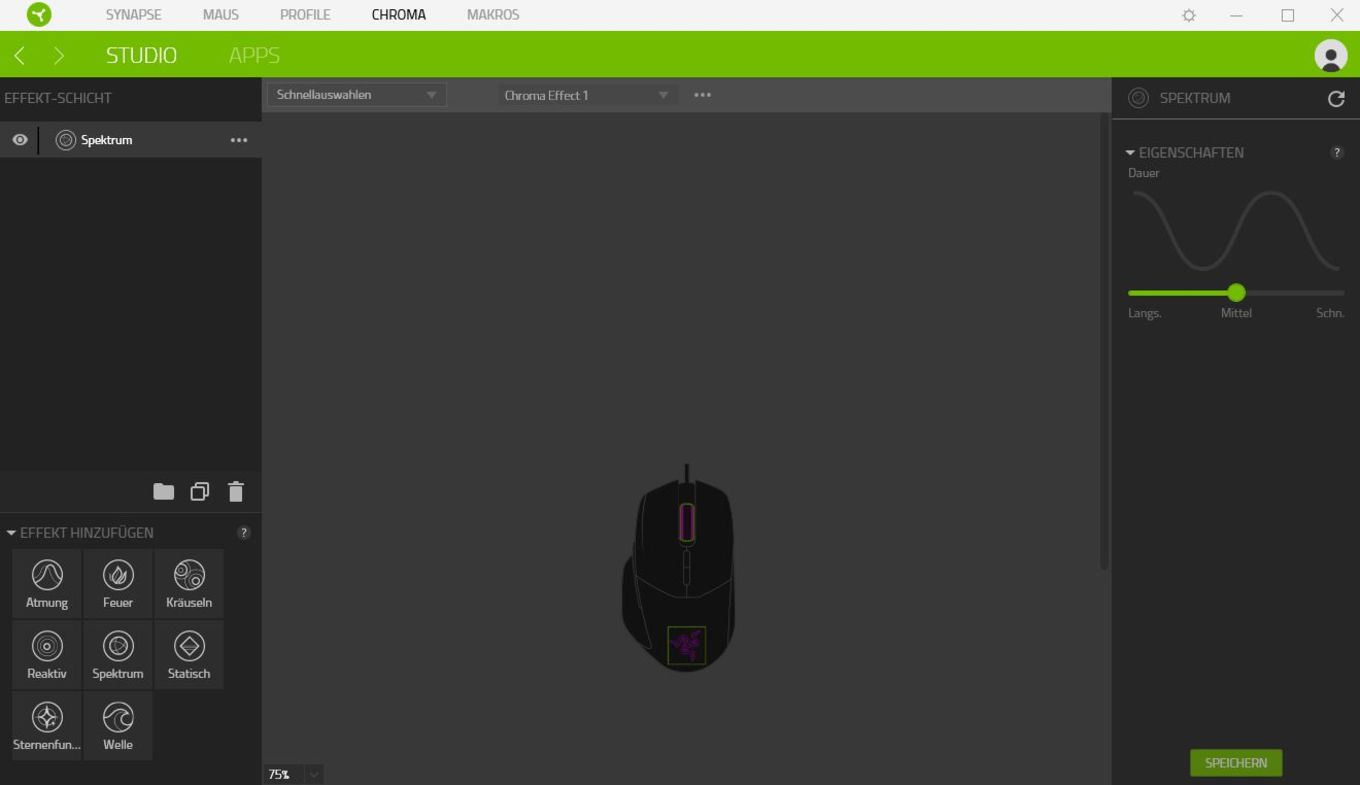Collapse the Eigenschaften section
The width and height of the screenshot is (1360, 785).
(1130, 153)
